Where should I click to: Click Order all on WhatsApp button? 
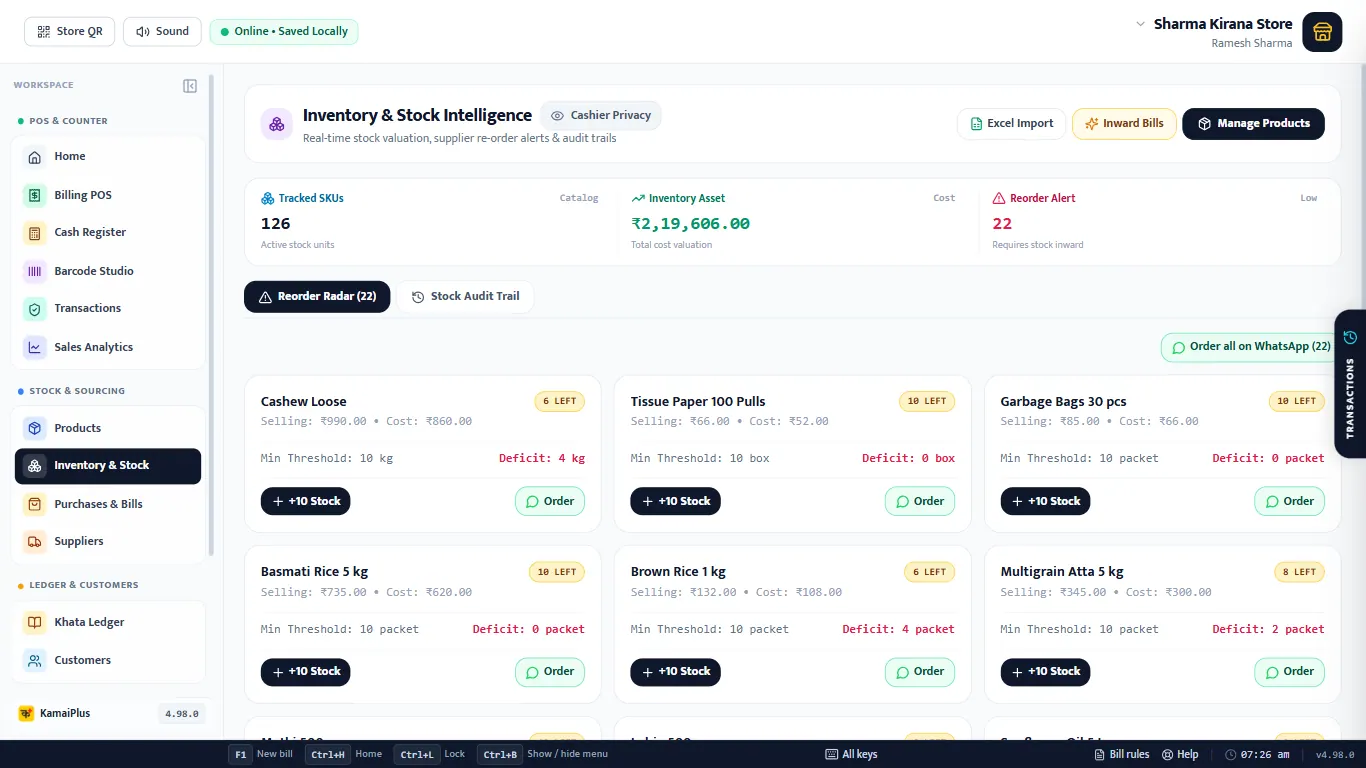click(x=1251, y=347)
